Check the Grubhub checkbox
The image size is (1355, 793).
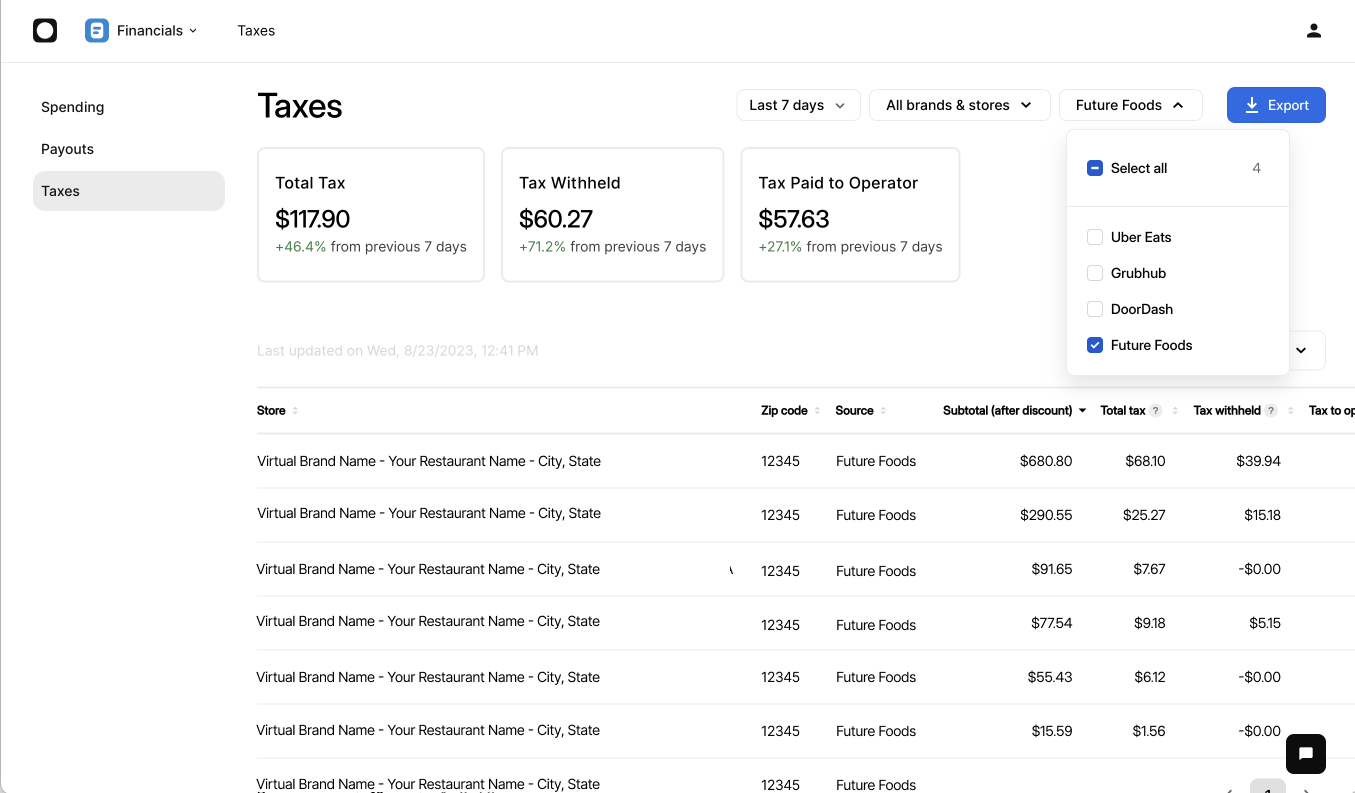pos(1095,273)
